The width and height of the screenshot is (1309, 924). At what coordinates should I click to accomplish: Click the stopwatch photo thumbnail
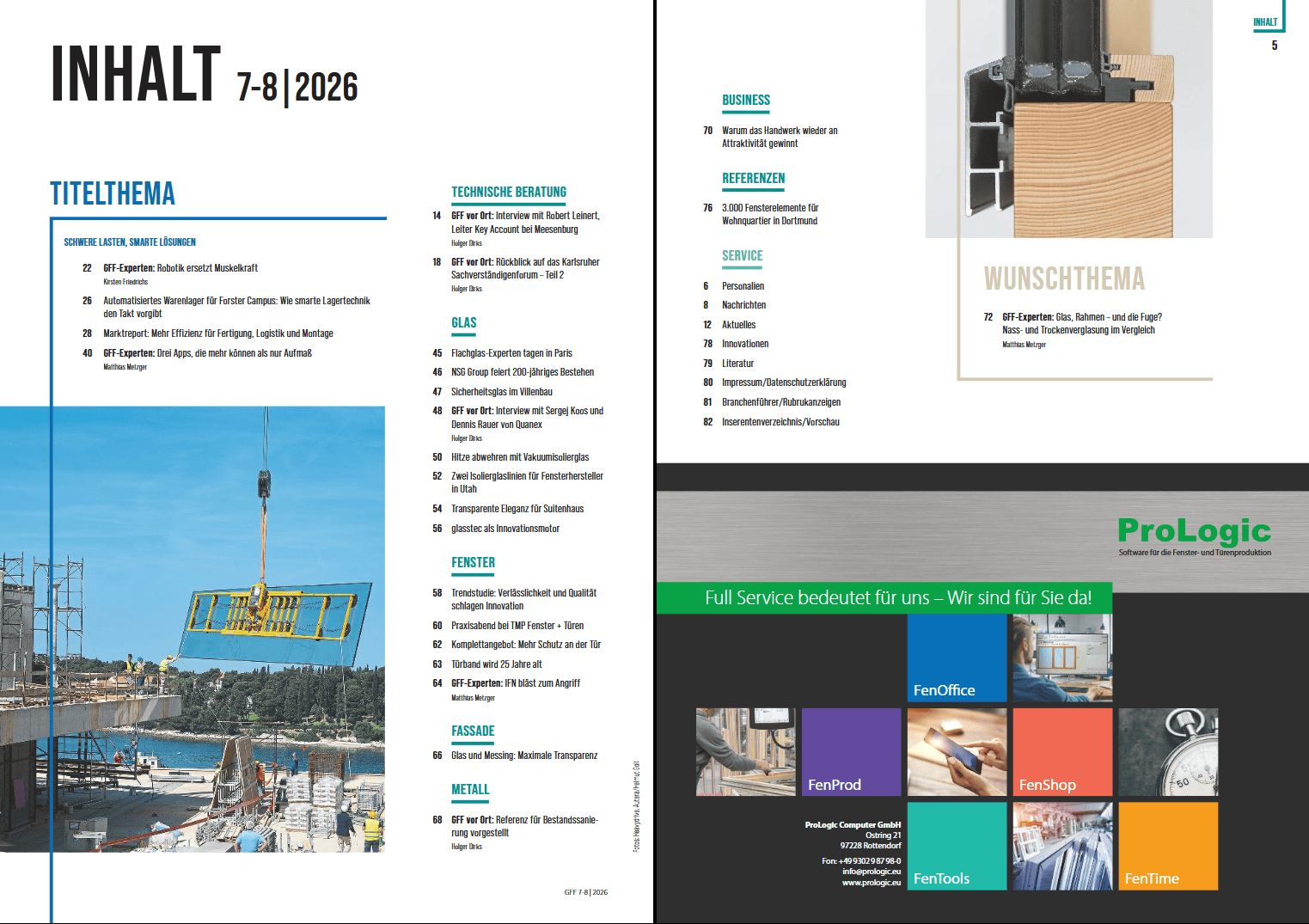(1168, 752)
